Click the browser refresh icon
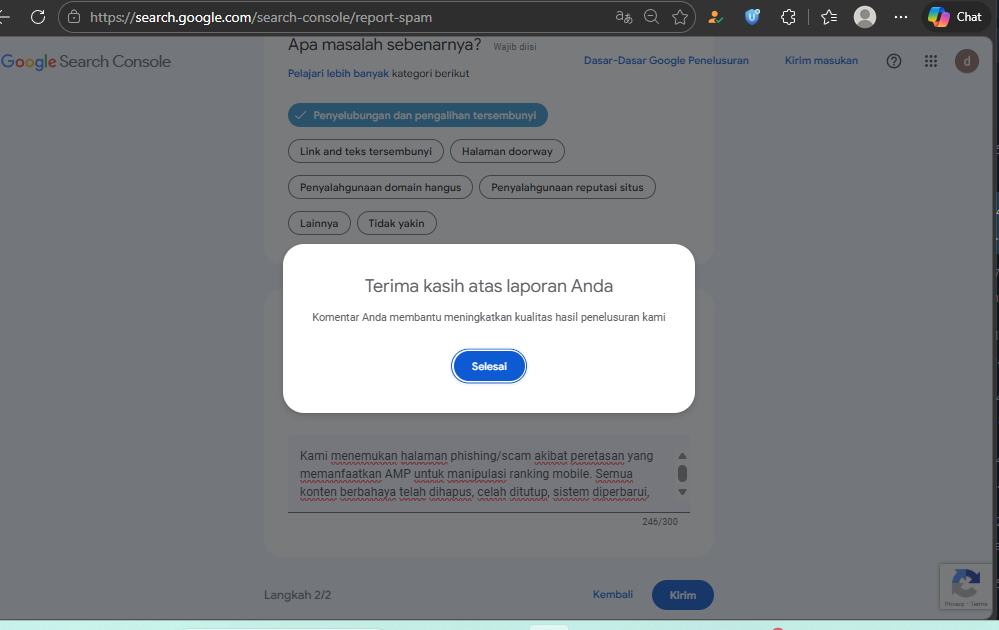The height and width of the screenshot is (630, 999). (x=38, y=17)
